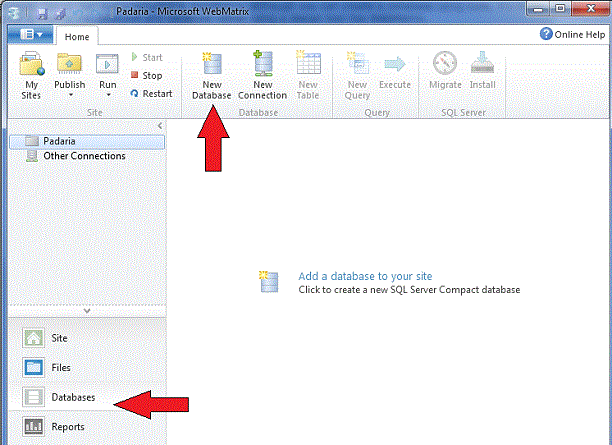Restart the site from the ribbon
This screenshot has width=612, height=445.
151,94
